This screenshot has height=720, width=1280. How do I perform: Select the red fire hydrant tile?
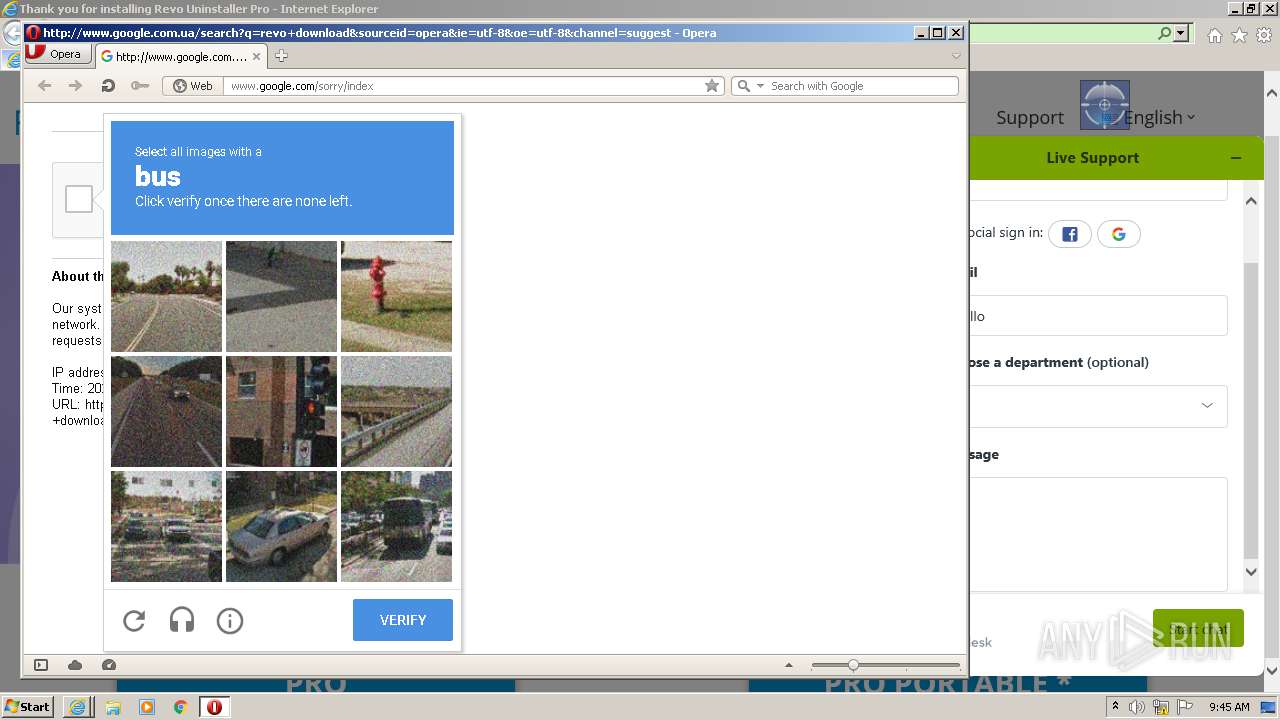click(396, 296)
